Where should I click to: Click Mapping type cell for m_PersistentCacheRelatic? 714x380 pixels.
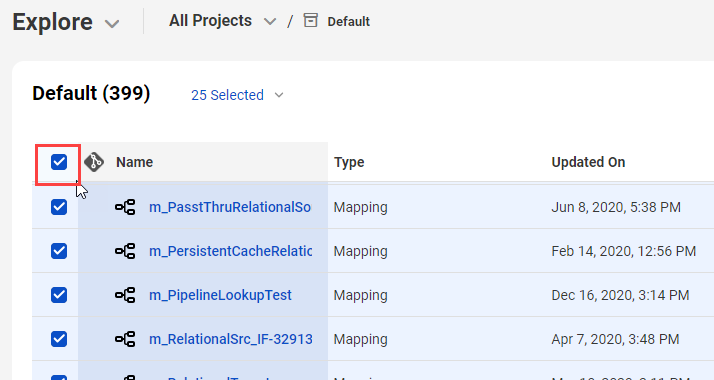(361, 251)
